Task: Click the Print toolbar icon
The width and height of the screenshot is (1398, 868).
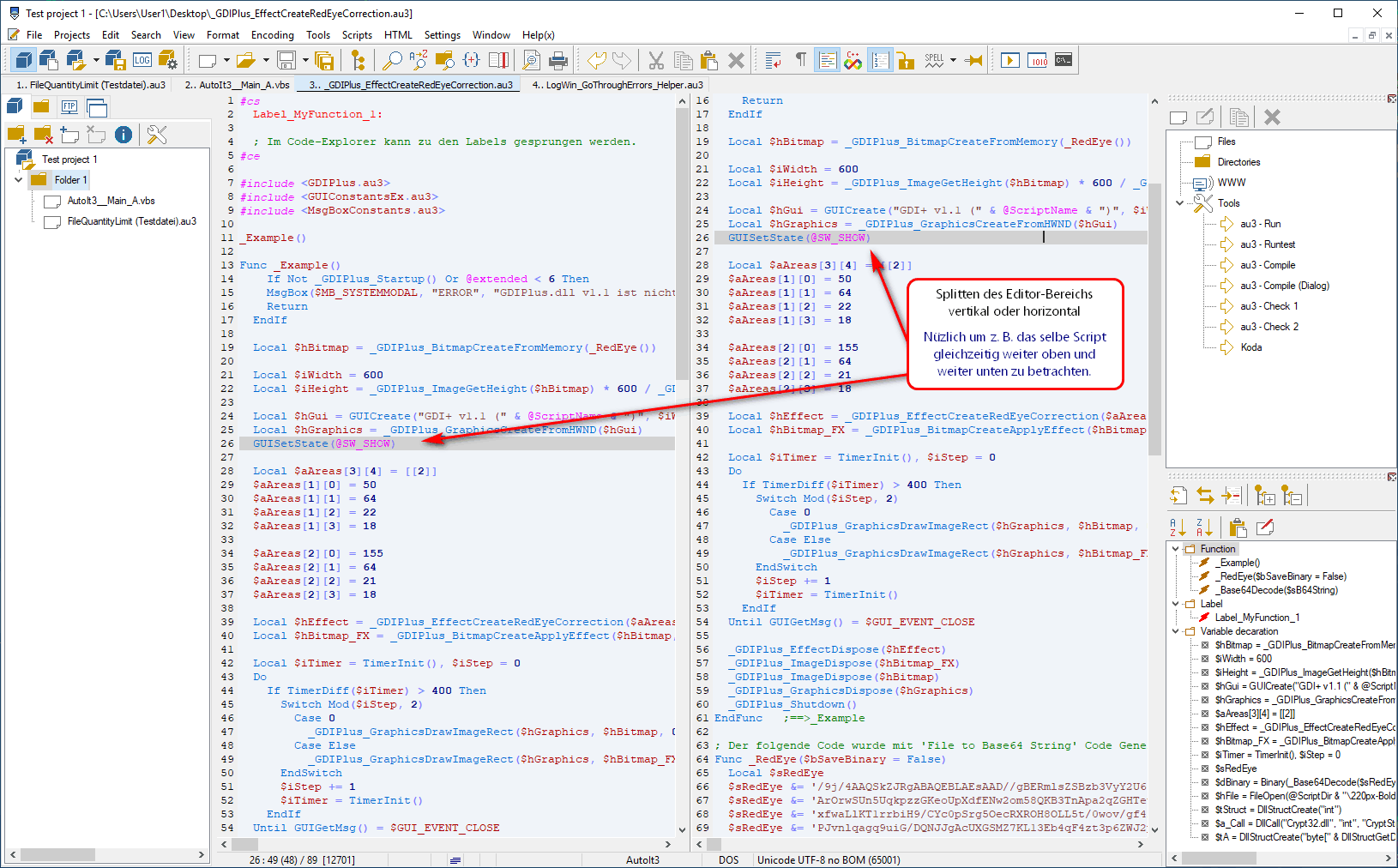Action: click(x=558, y=60)
